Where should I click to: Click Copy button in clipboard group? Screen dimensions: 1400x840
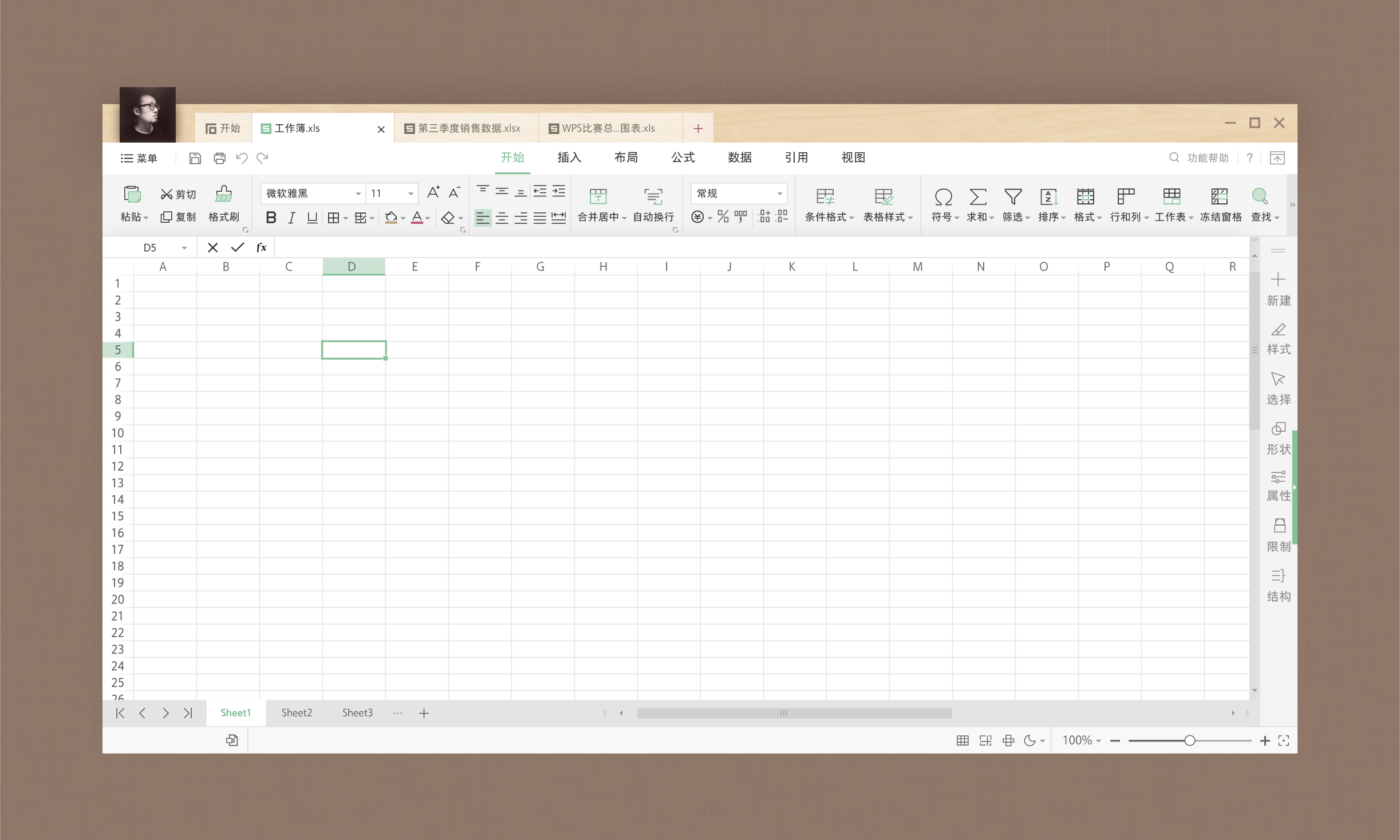pyautogui.click(x=178, y=217)
